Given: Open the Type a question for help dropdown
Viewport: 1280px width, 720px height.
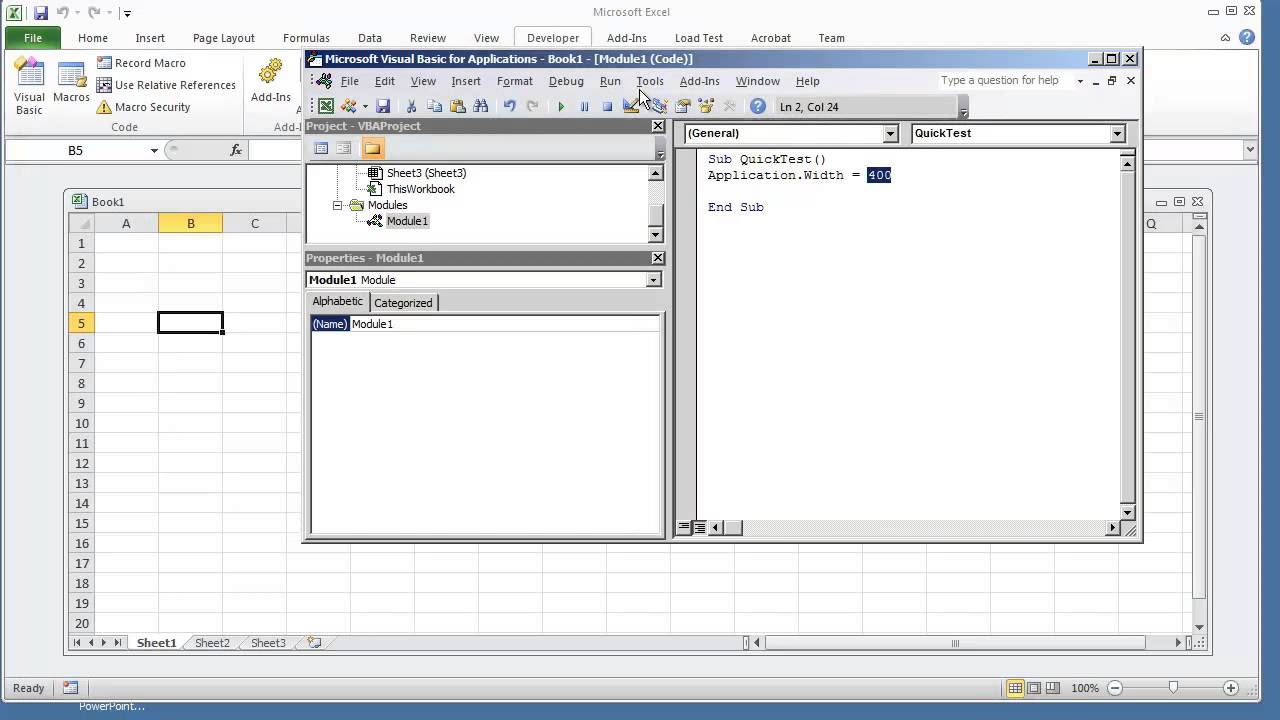Looking at the screenshot, I should pyautogui.click(x=1080, y=81).
